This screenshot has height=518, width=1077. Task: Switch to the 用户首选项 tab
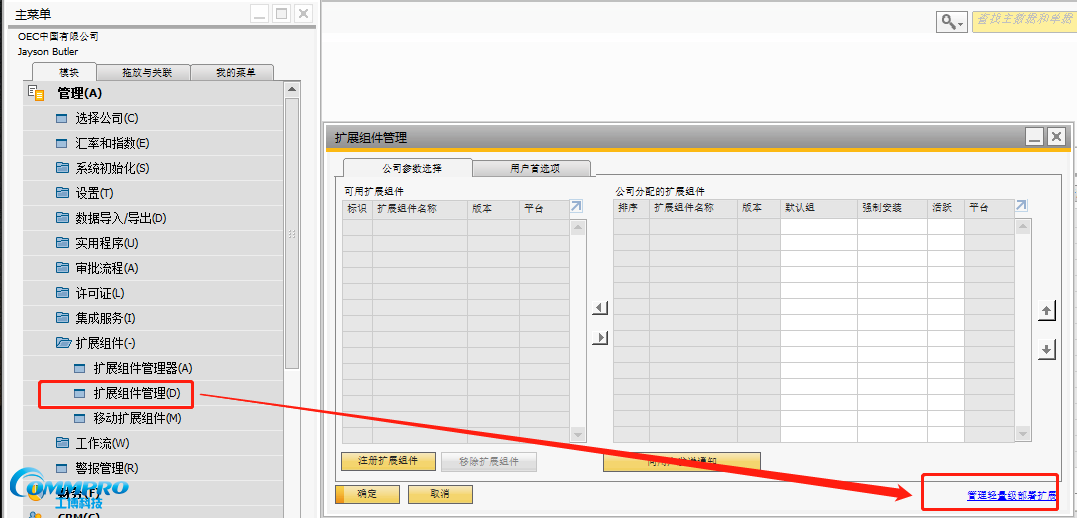[x=534, y=168]
